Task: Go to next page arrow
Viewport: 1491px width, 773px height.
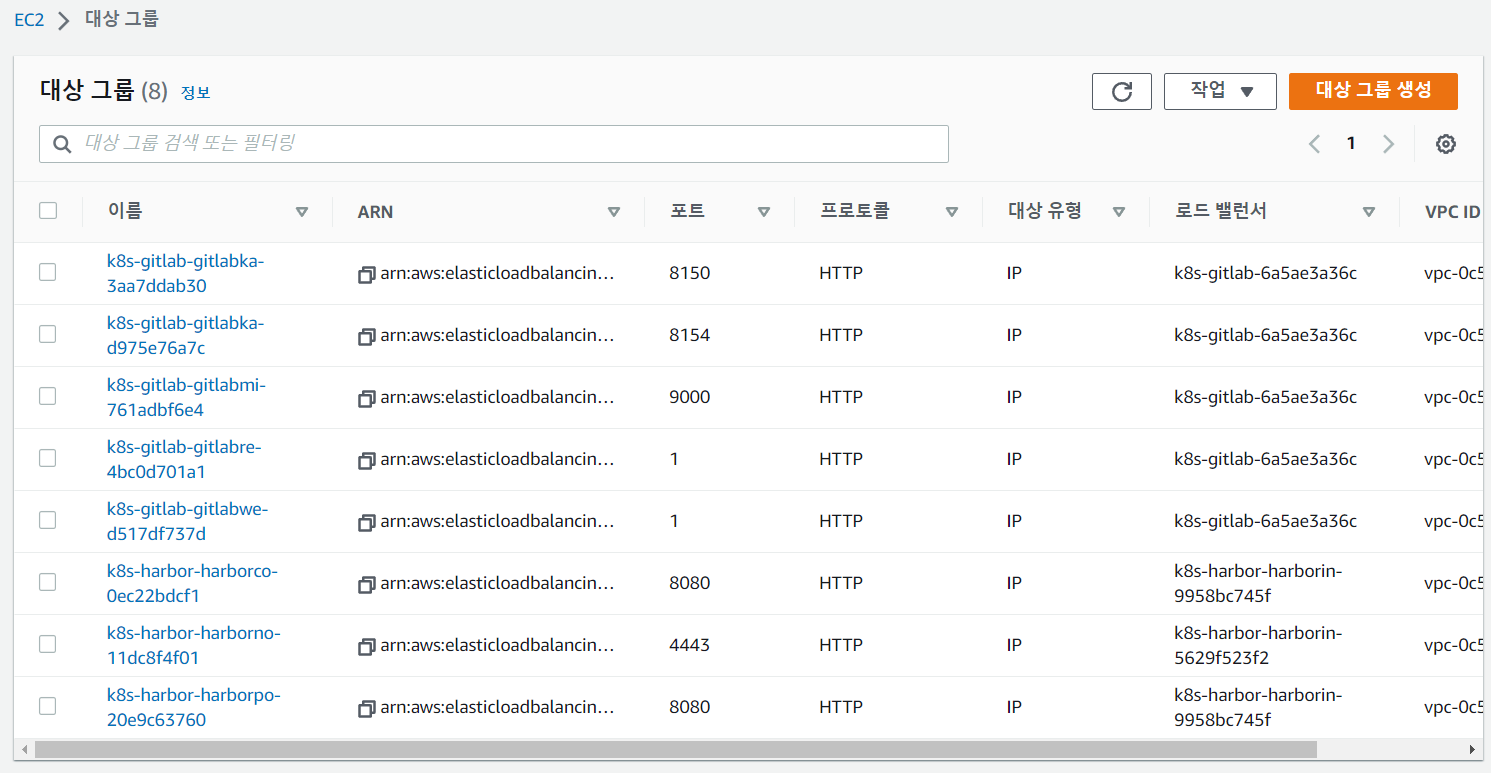Action: (1388, 144)
